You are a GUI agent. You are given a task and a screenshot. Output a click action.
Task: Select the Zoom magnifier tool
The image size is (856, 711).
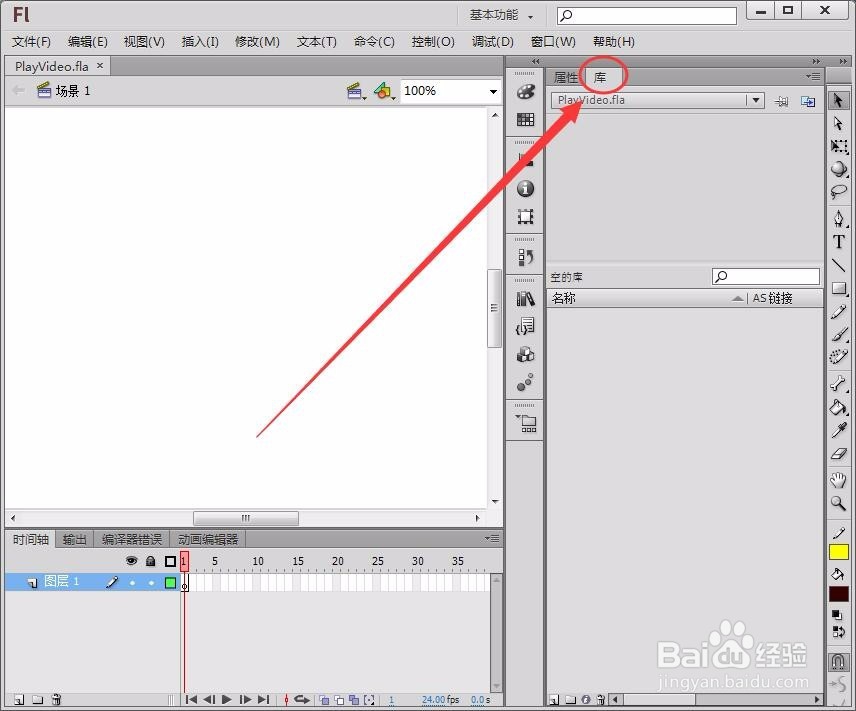pos(839,503)
